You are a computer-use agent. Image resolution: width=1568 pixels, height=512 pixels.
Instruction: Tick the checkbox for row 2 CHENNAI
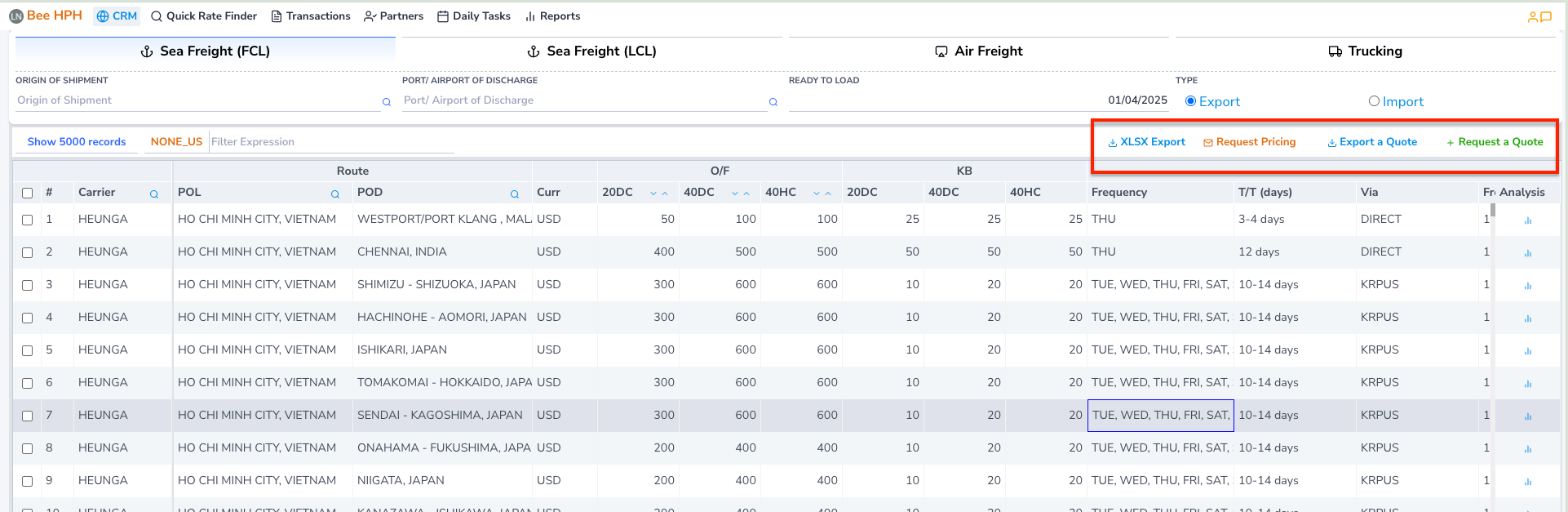pyautogui.click(x=28, y=252)
